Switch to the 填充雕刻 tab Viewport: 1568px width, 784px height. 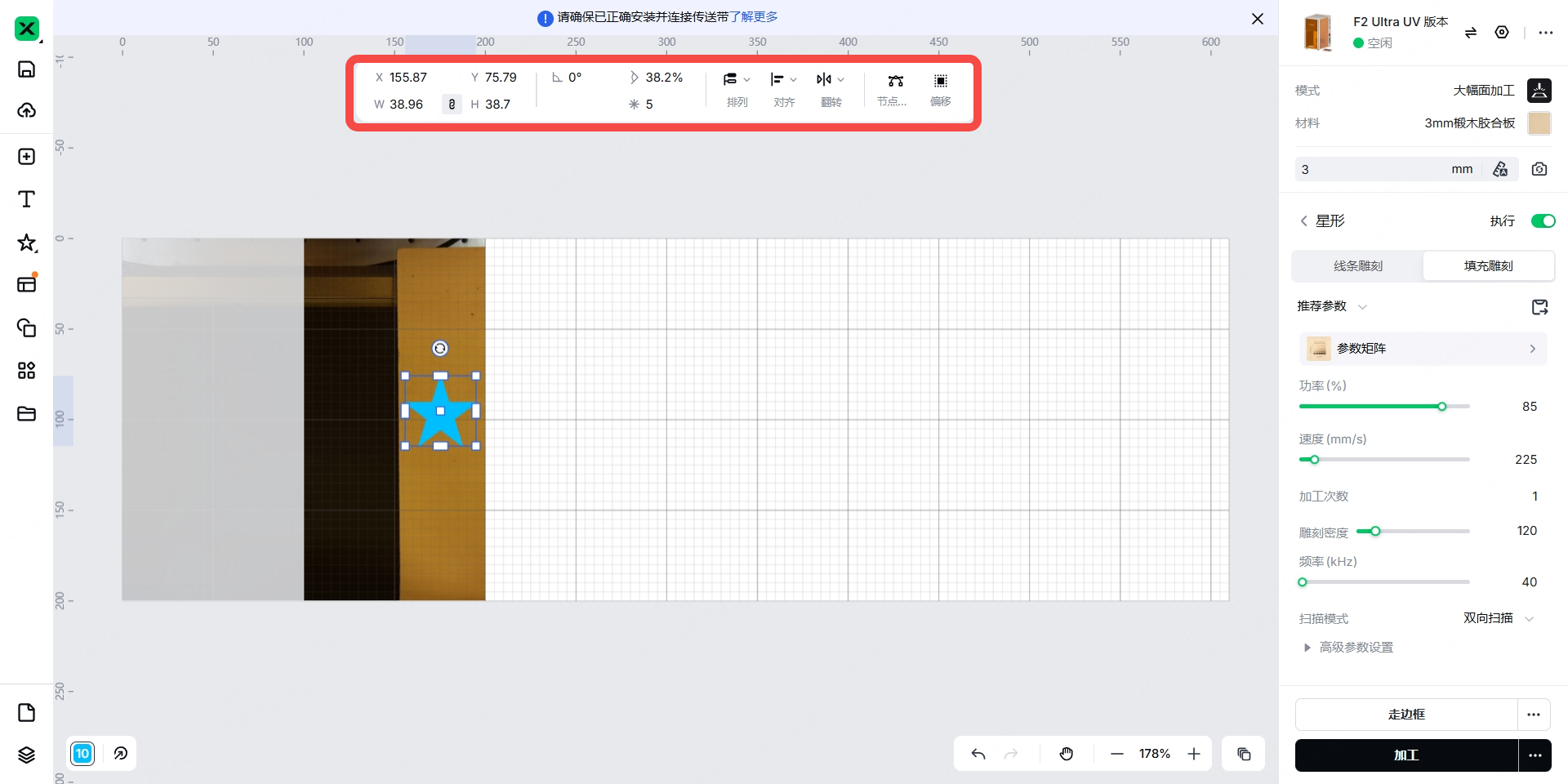[1488, 266]
